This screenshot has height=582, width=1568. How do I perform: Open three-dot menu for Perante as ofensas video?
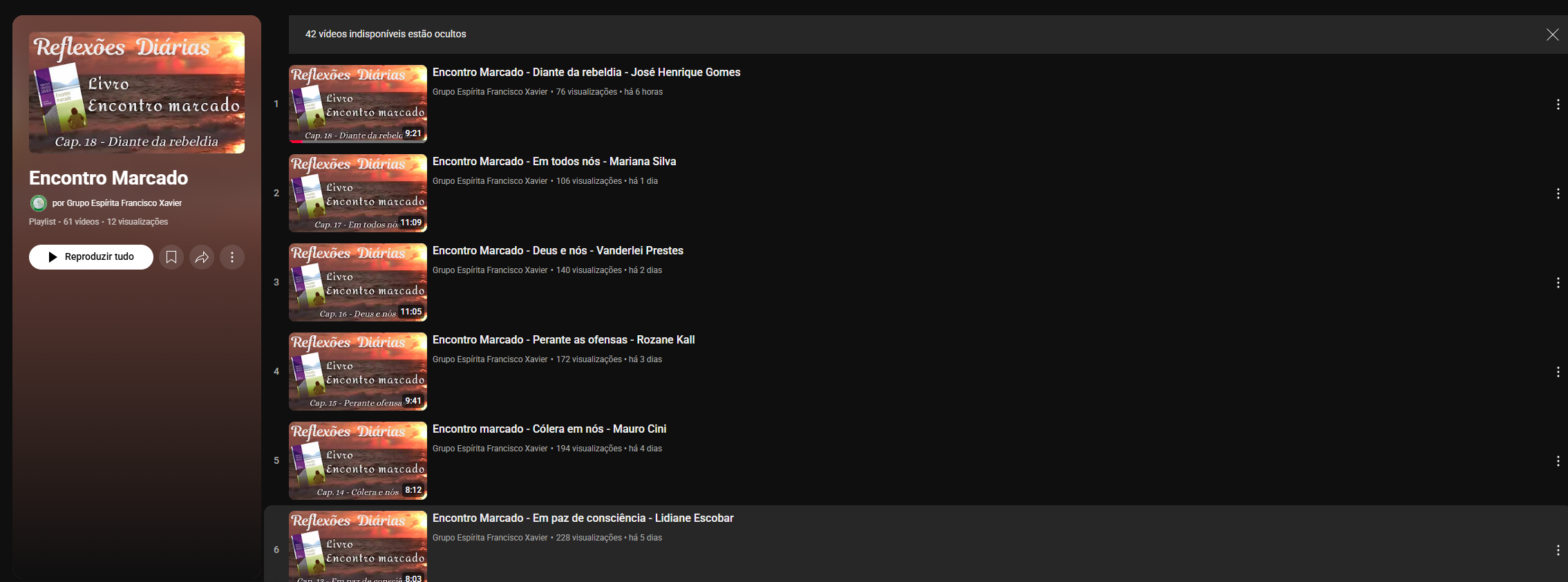(x=1558, y=372)
